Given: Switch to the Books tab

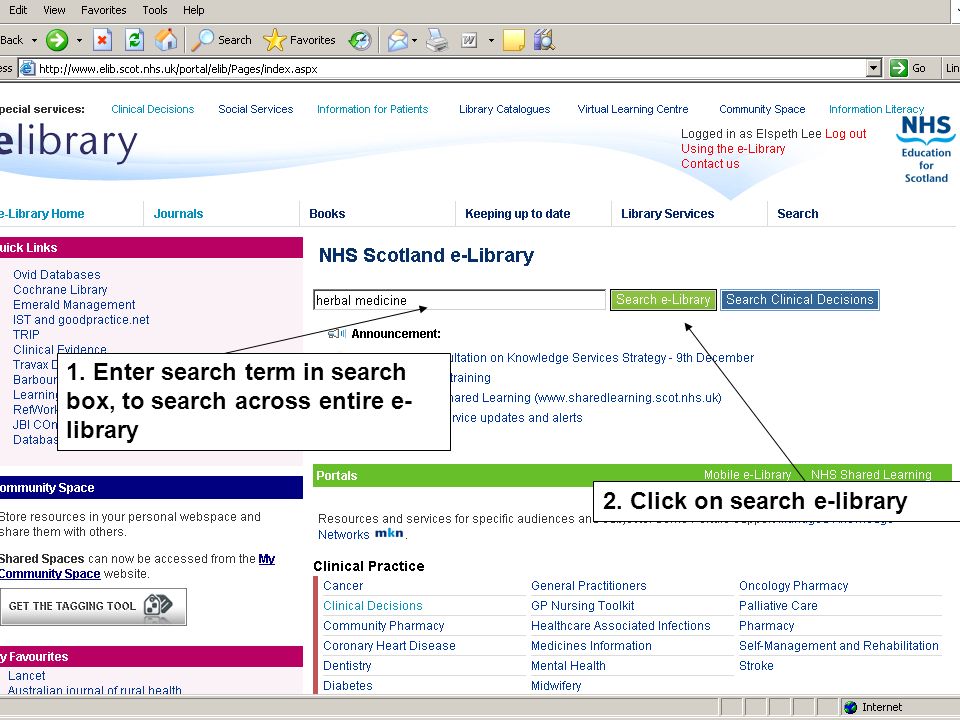Looking at the screenshot, I should pyautogui.click(x=327, y=214).
